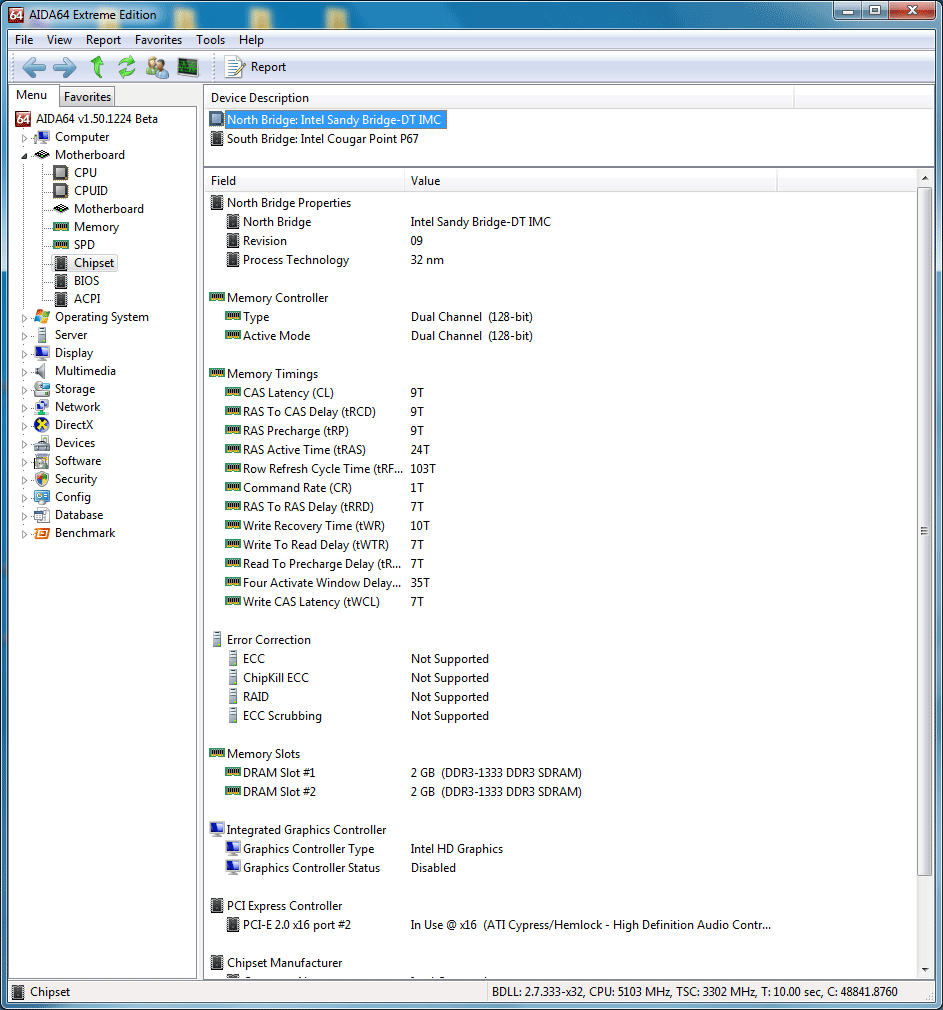Click the Forward navigation arrow
The image size is (943, 1010).
coord(64,67)
